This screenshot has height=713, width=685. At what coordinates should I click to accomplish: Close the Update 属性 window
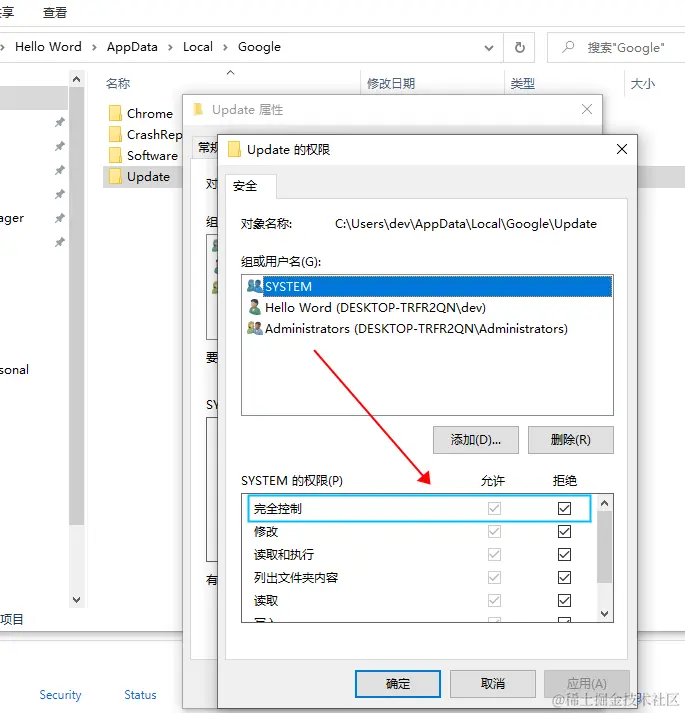[x=587, y=109]
